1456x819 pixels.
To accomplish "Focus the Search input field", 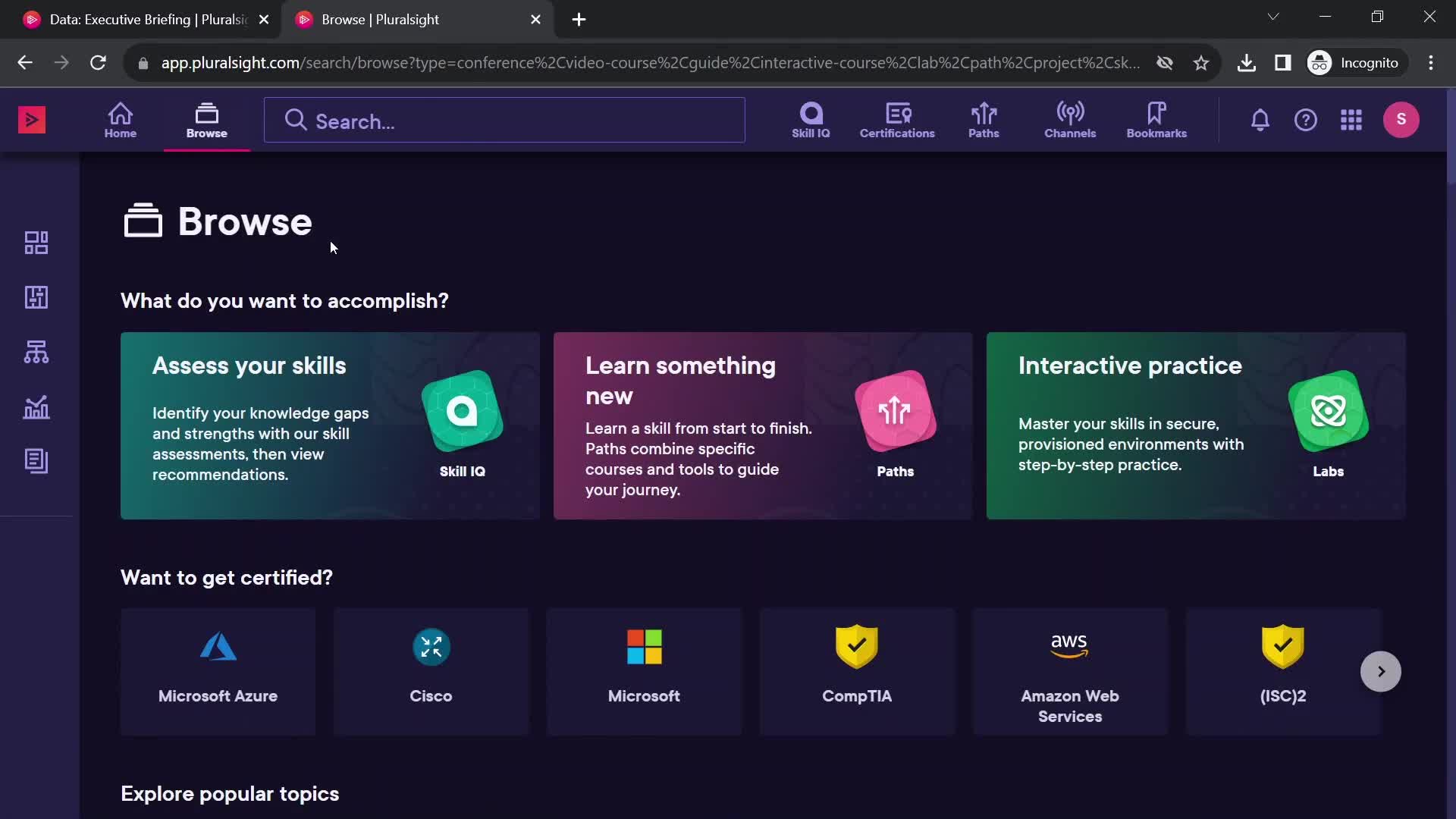I will (x=504, y=120).
